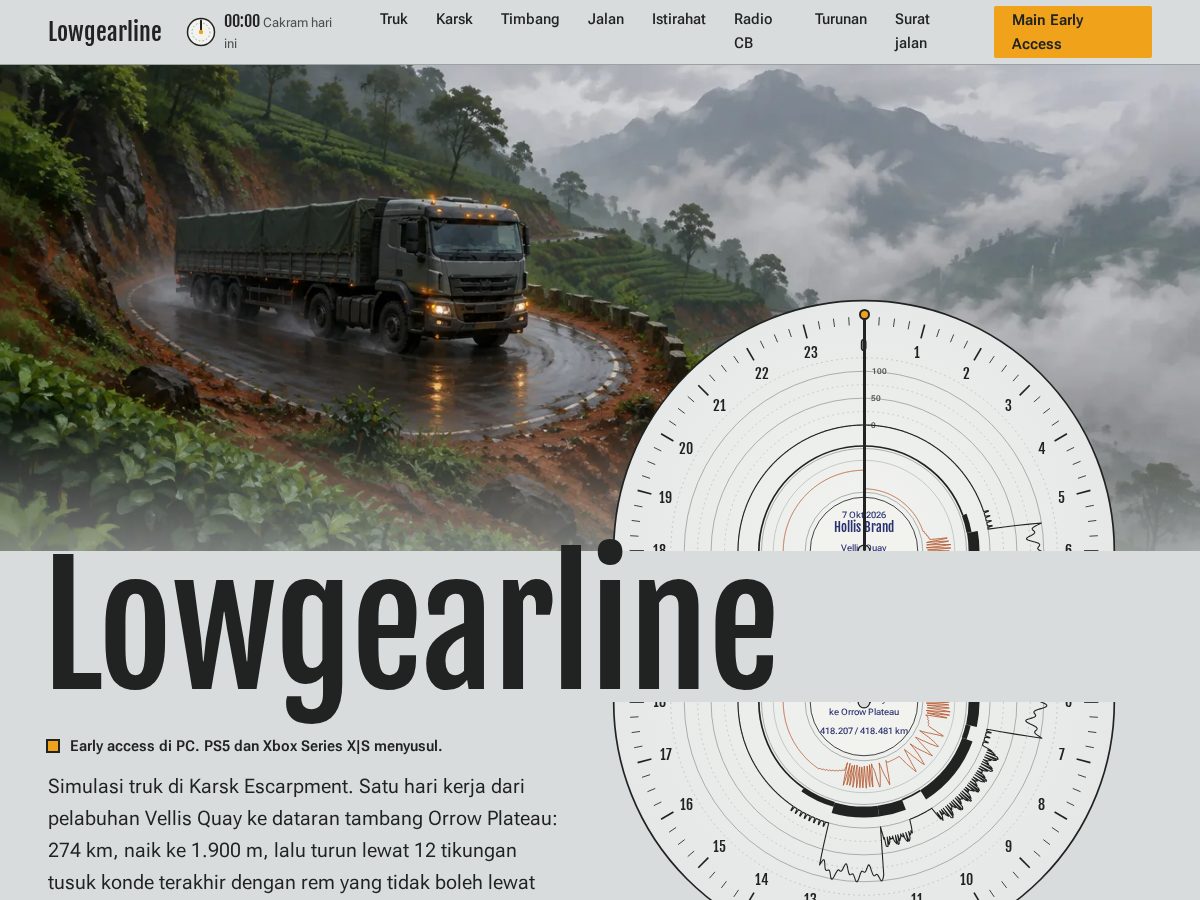This screenshot has width=1200, height=900.
Task: Click the orange knob atop the dial
Action: click(x=864, y=314)
